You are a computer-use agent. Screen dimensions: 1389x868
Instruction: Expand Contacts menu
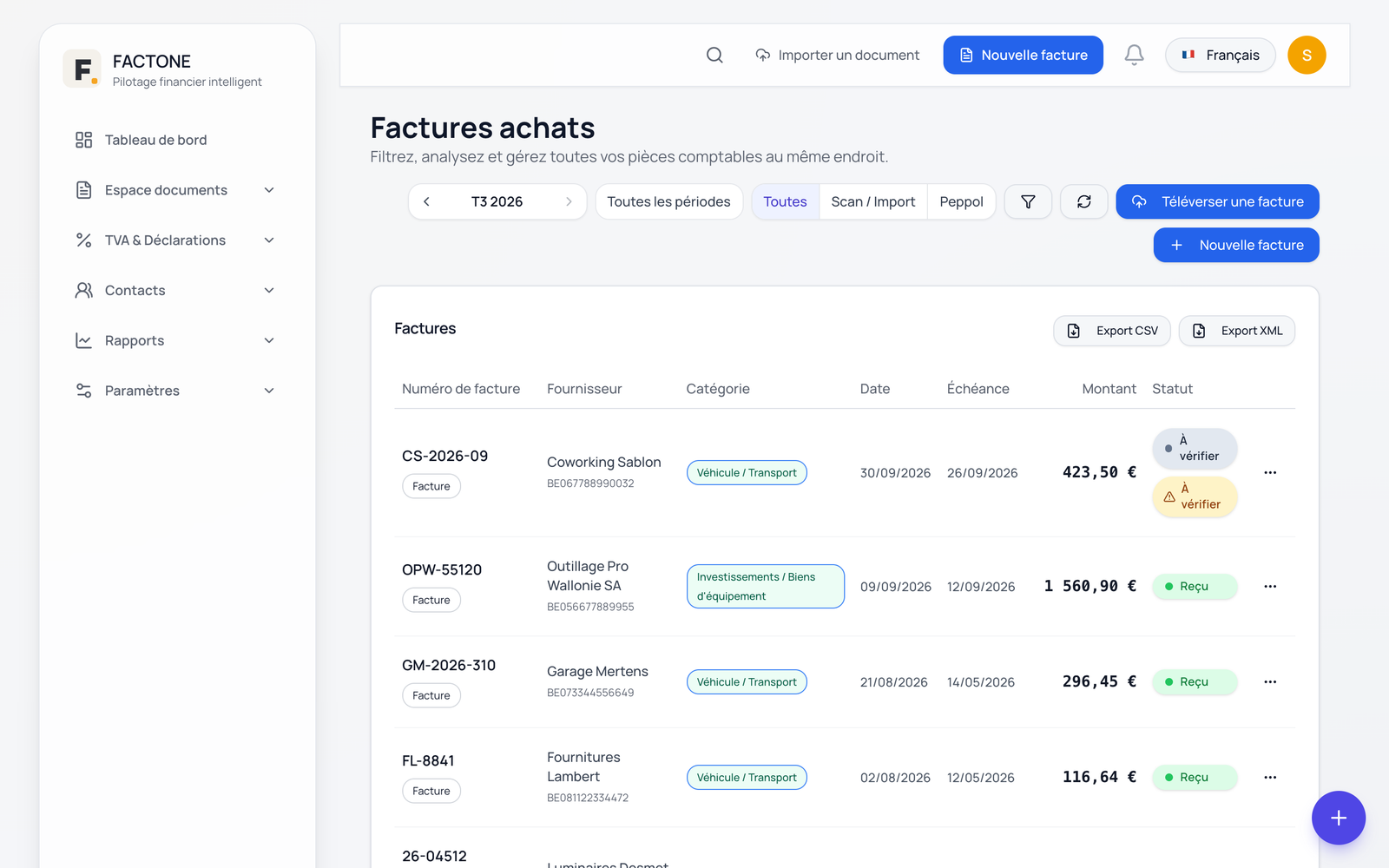(x=176, y=290)
